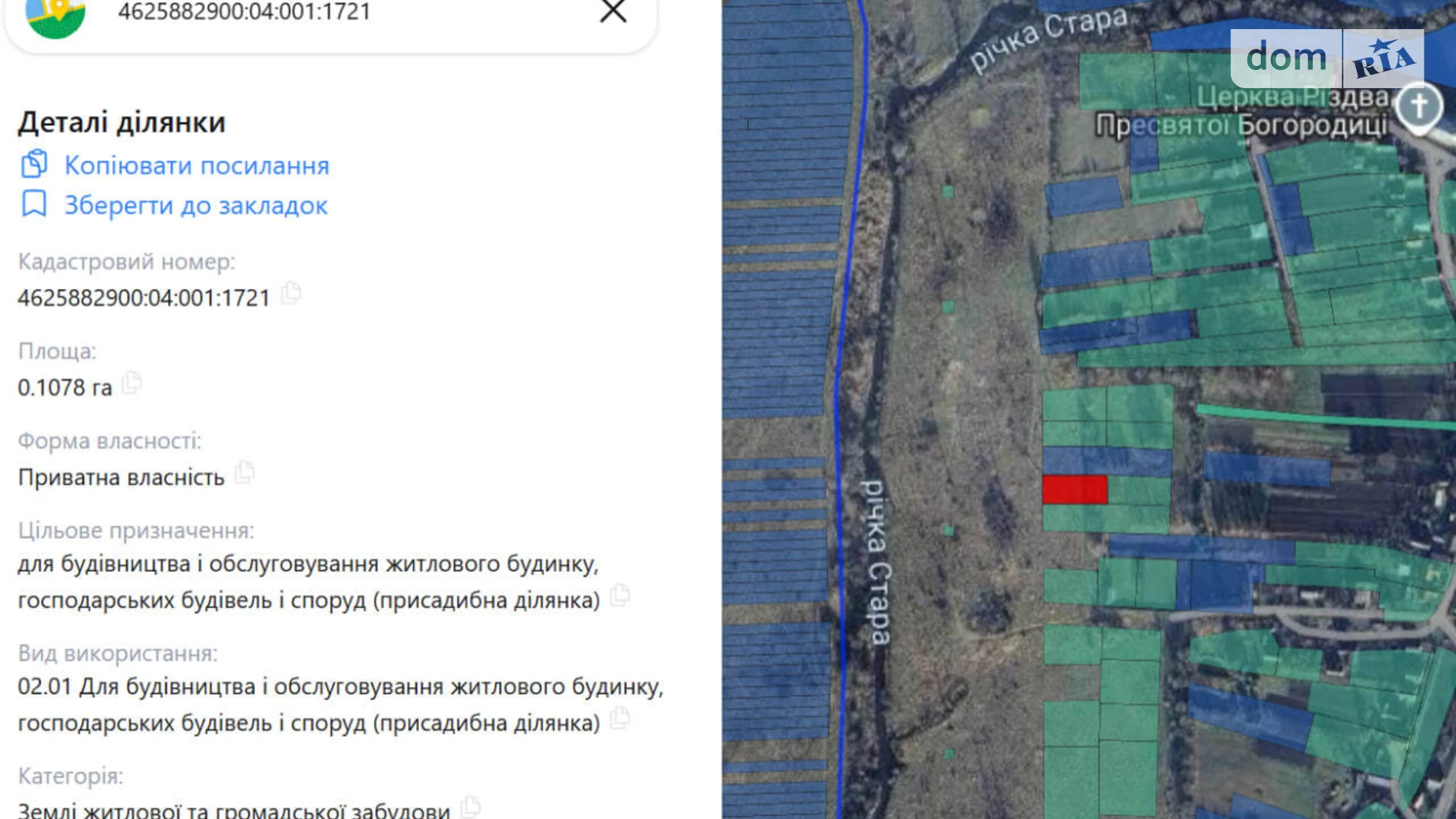Copy the Категорія value

coord(471,806)
